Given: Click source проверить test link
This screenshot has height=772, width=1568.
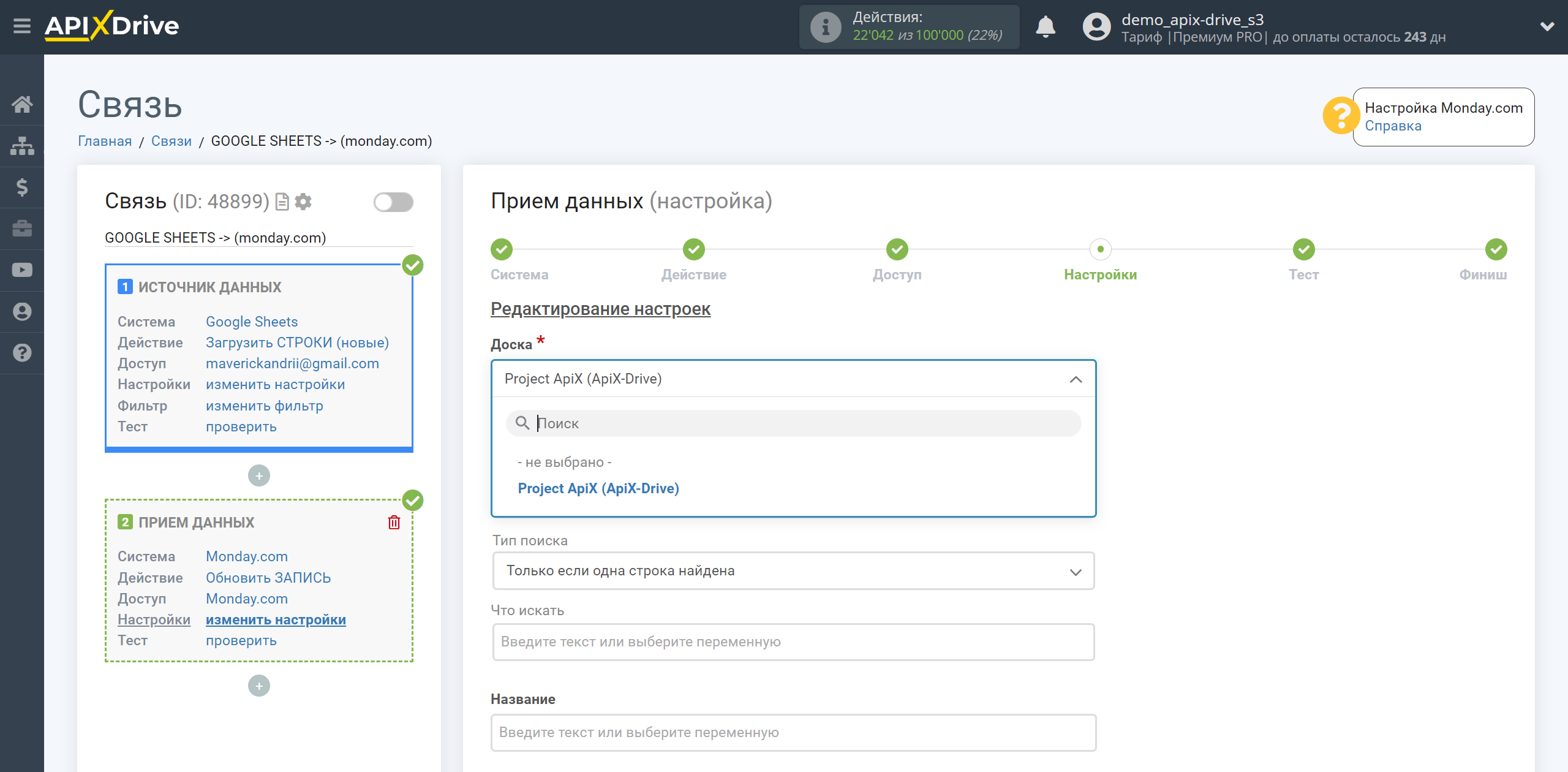Looking at the screenshot, I should coord(241,426).
